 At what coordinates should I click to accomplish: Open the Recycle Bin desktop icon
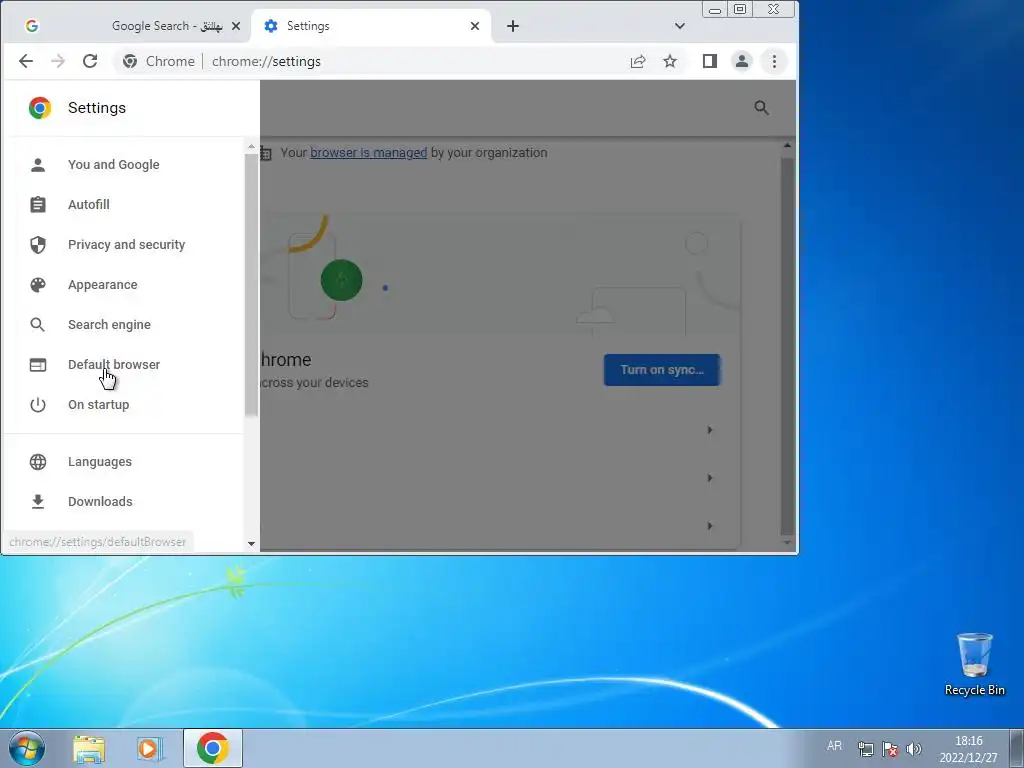[974, 664]
